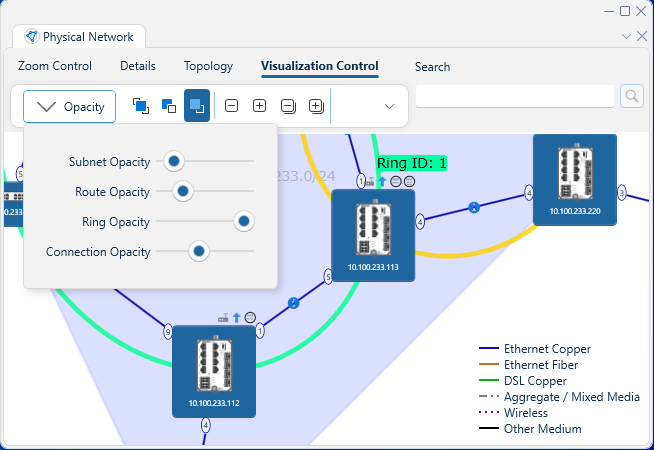Click router icon above device 10.100.233.113
This screenshot has height=450, width=654.
(370, 182)
